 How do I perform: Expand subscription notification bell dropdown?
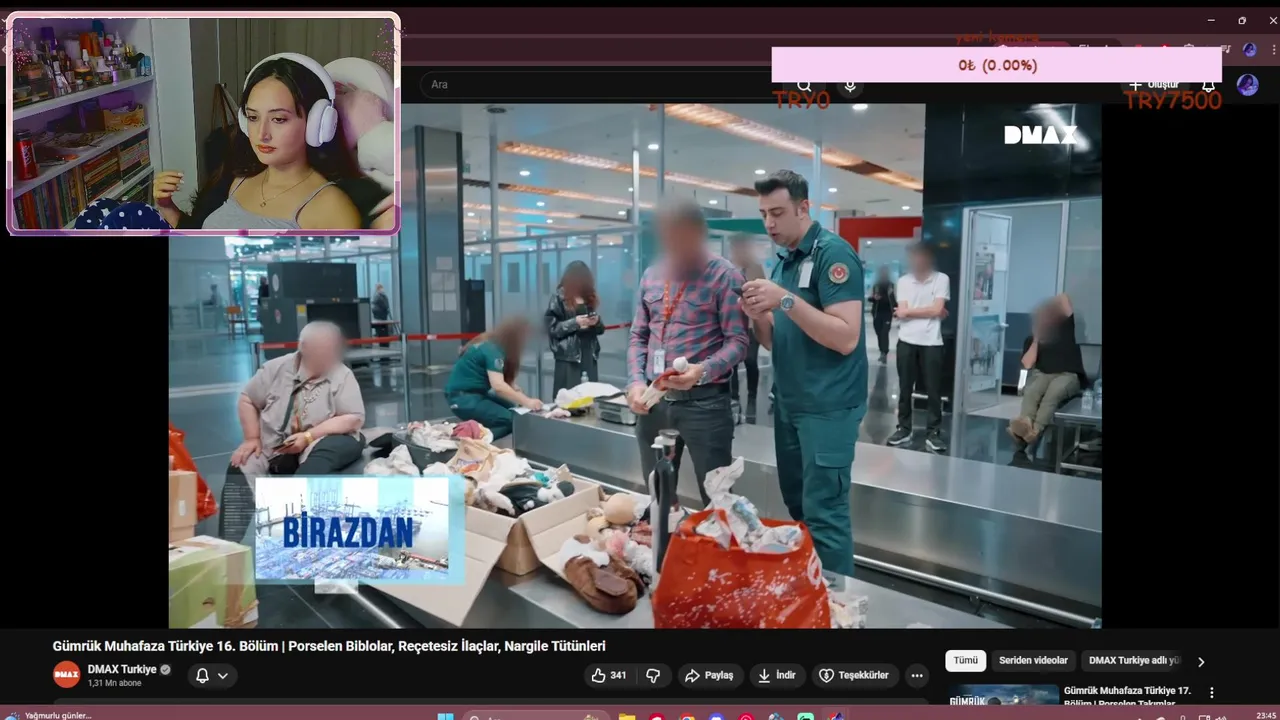[212, 676]
